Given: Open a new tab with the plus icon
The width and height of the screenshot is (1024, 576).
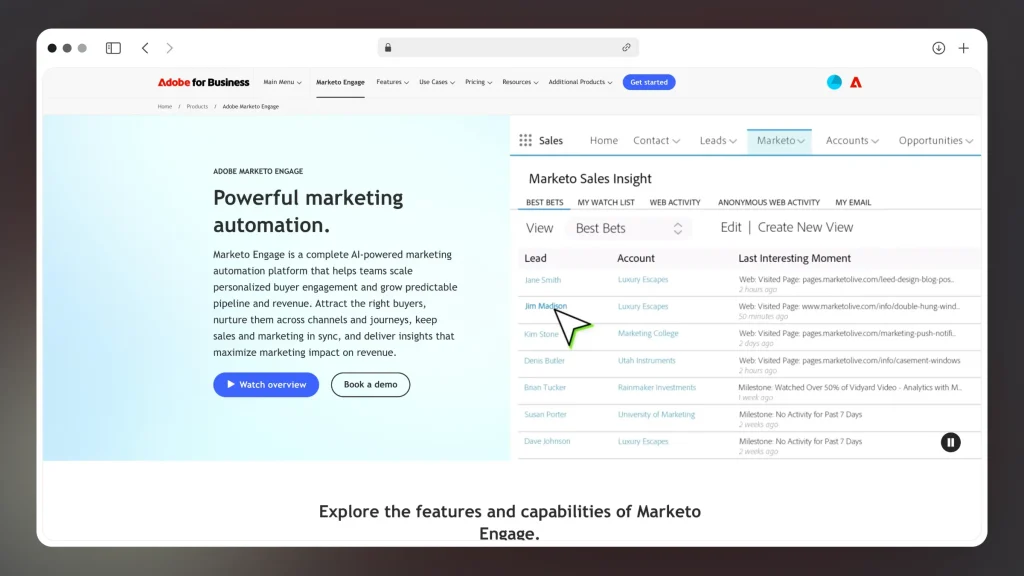Looking at the screenshot, I should 963,48.
